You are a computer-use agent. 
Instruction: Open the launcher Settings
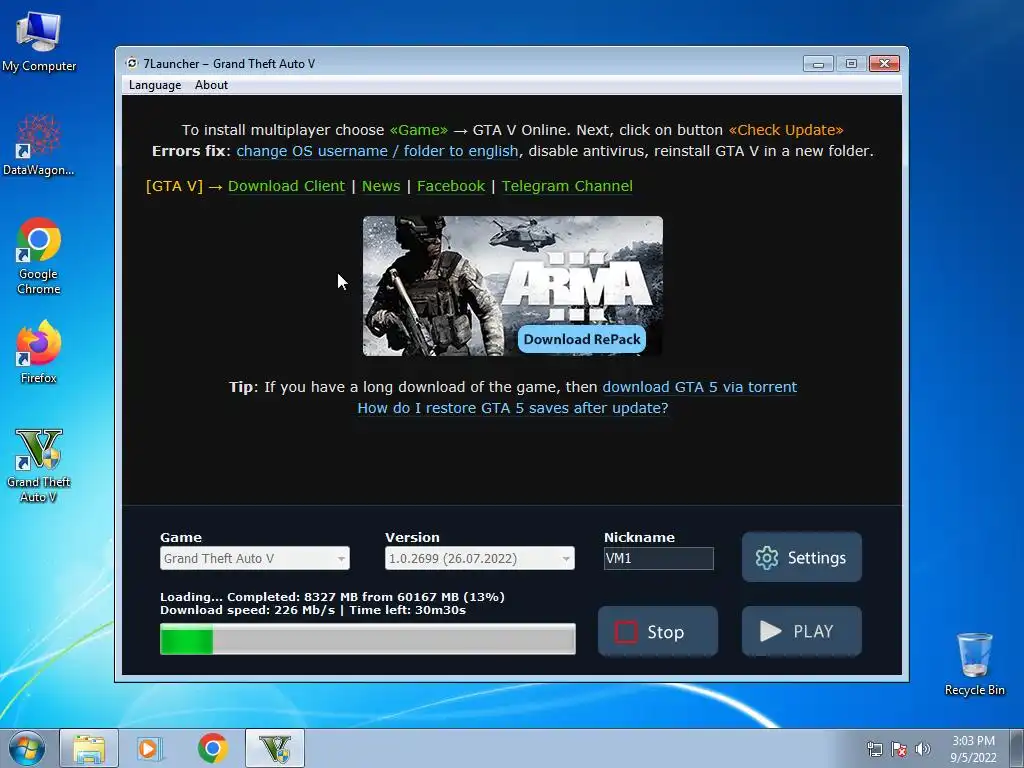801,557
